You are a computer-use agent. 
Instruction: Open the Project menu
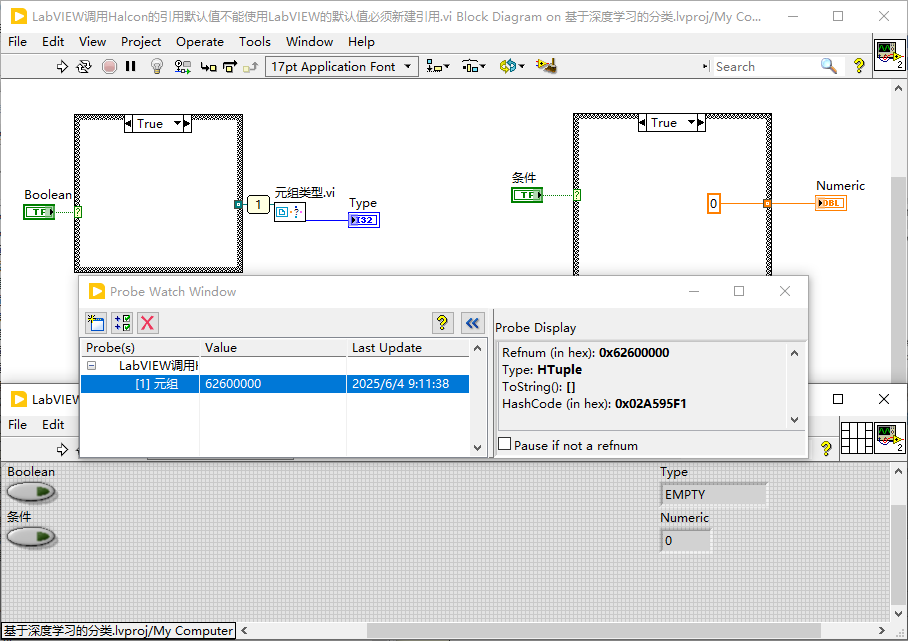[x=141, y=42]
